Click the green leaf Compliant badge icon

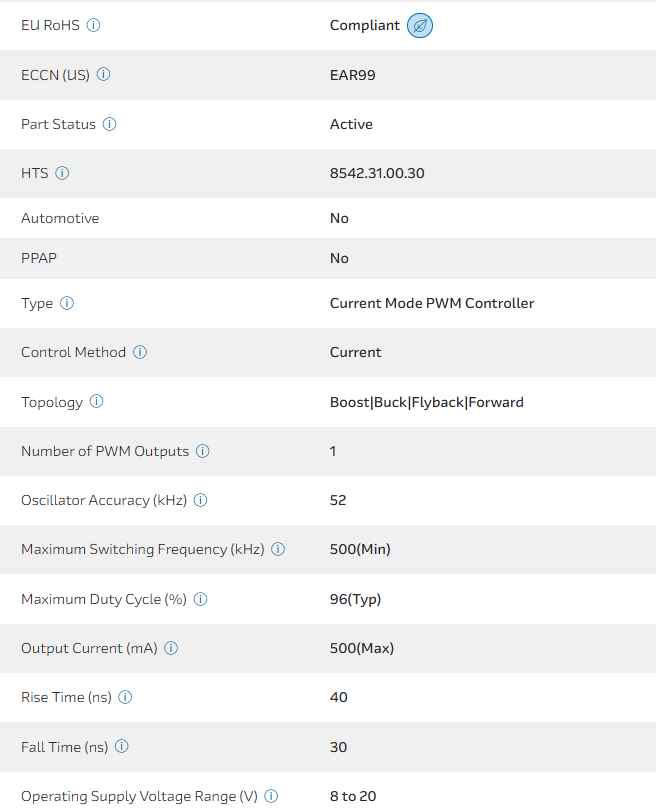(x=420, y=26)
